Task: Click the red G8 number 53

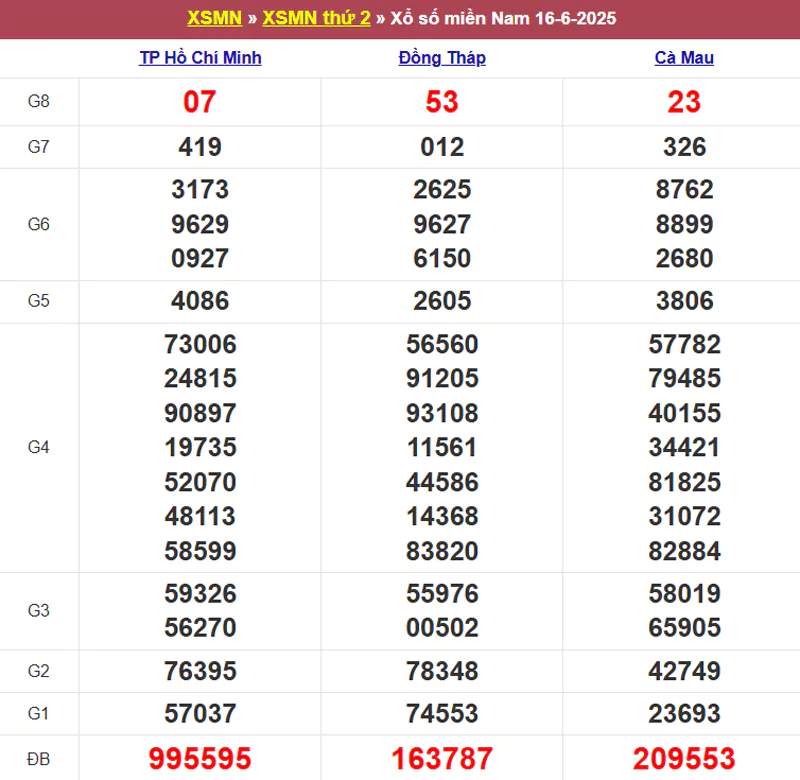Action: [x=442, y=102]
